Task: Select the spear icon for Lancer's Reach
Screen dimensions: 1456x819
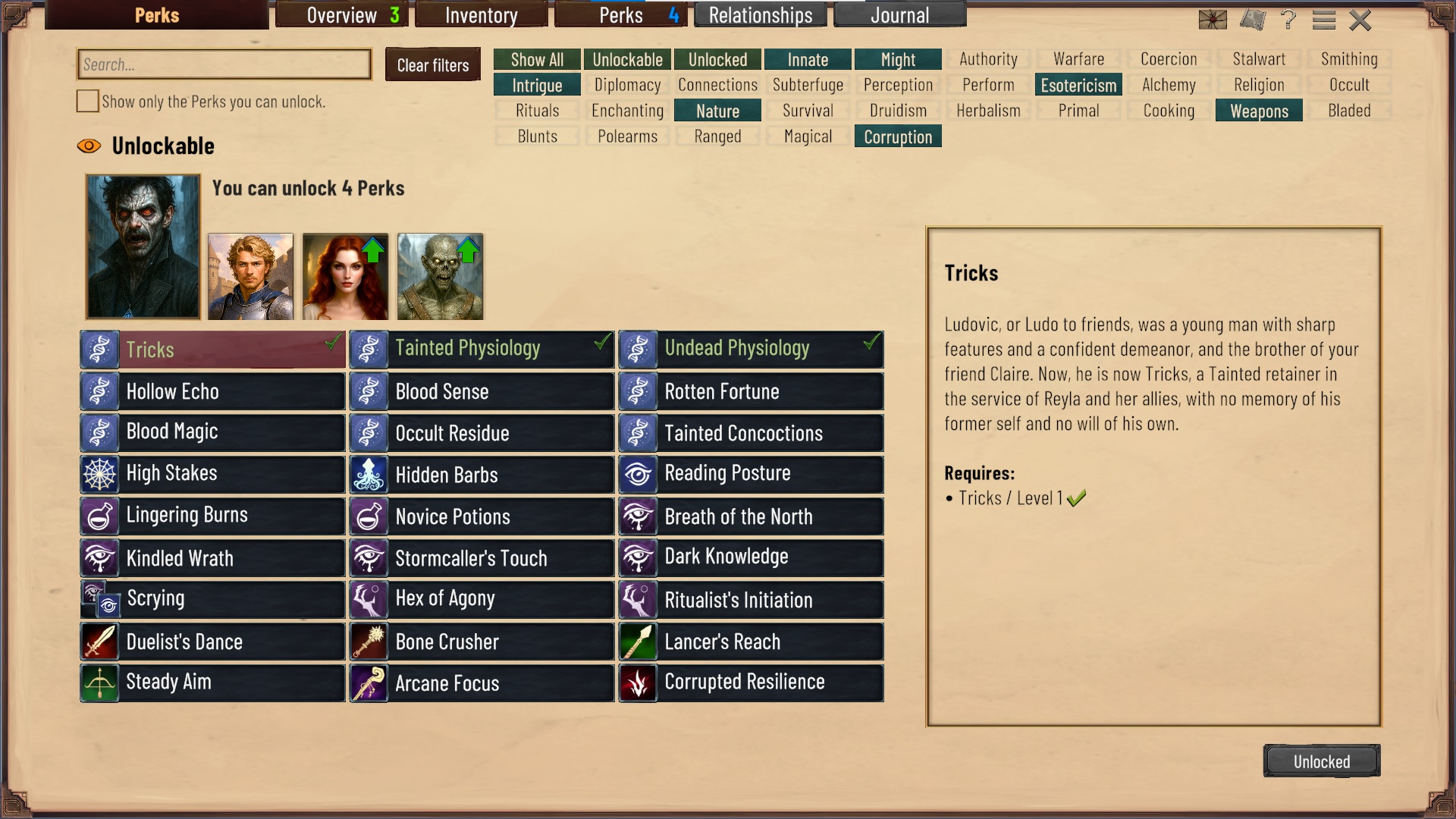Action: click(x=638, y=642)
